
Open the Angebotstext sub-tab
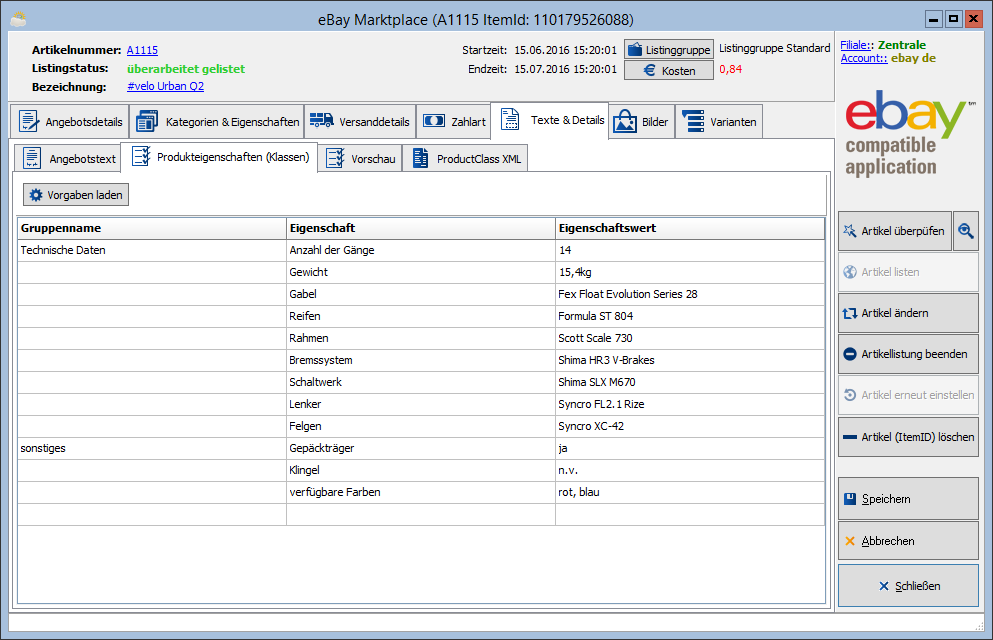click(68, 158)
